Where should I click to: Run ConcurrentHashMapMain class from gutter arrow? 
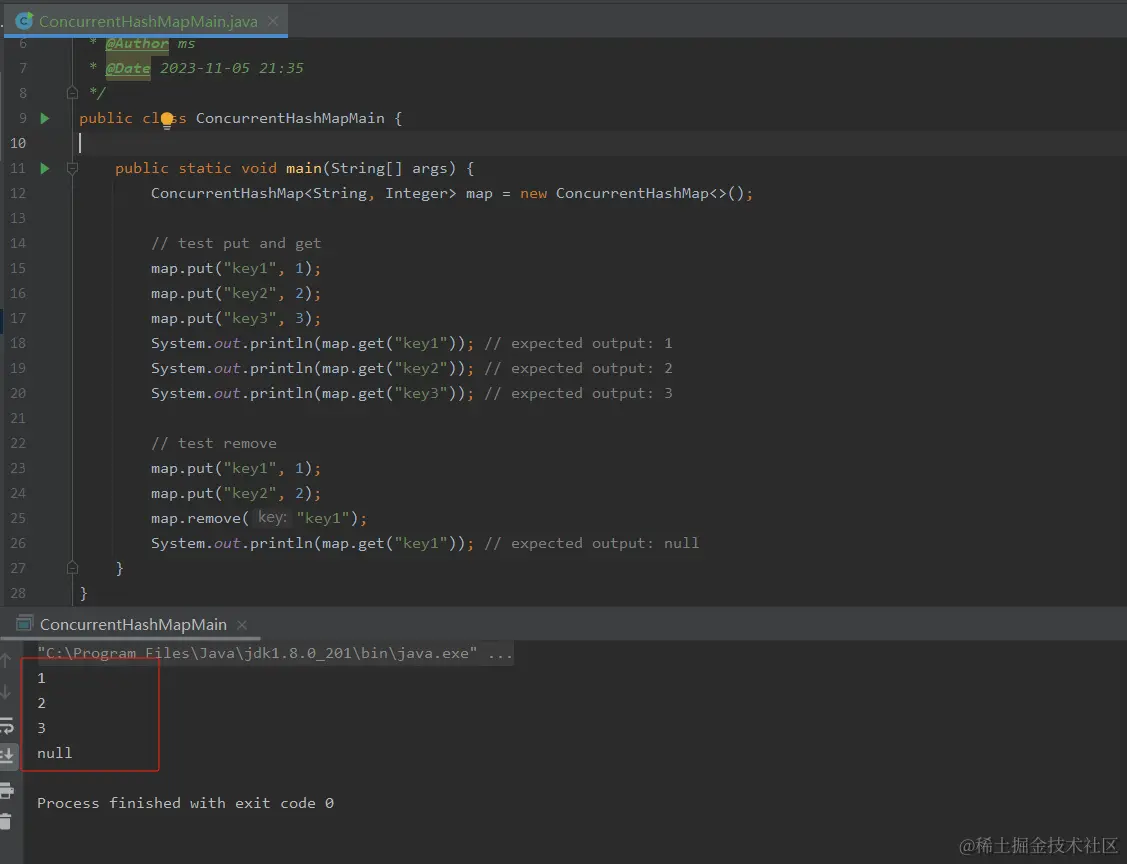tap(45, 118)
